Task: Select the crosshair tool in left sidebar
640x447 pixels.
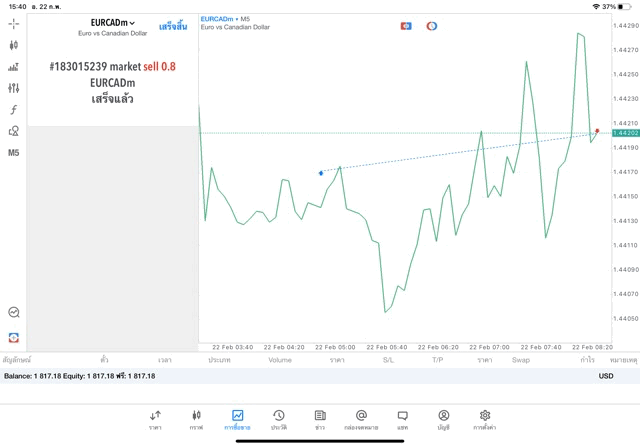Action: (14, 23)
